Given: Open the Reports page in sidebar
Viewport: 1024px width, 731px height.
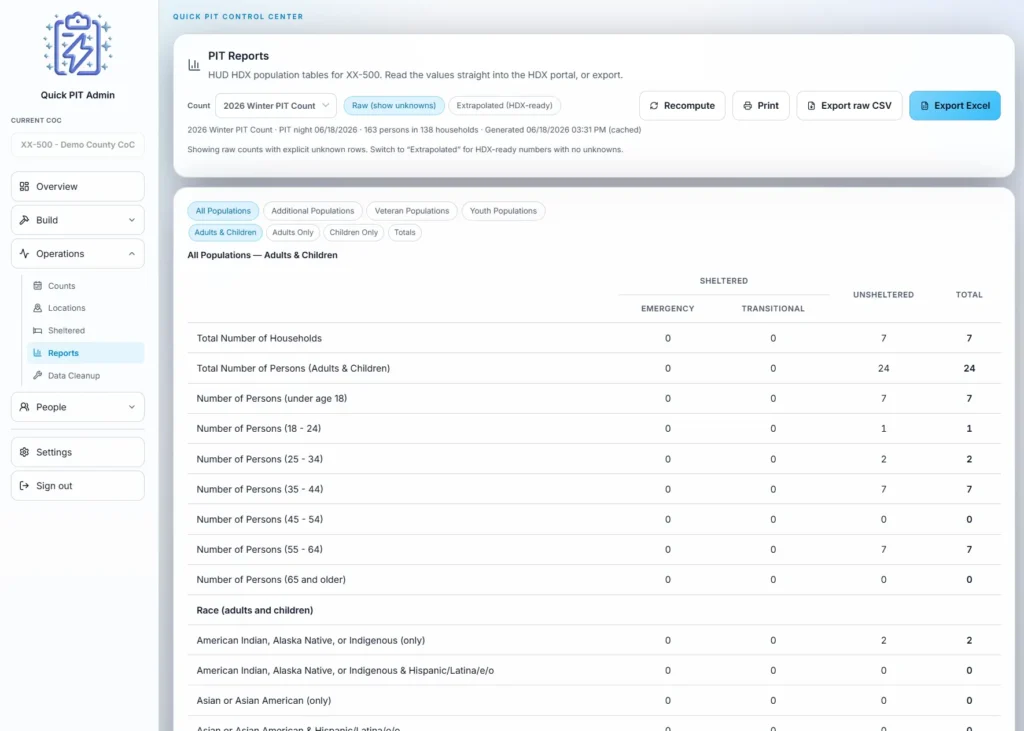Looking at the screenshot, I should point(86,353).
